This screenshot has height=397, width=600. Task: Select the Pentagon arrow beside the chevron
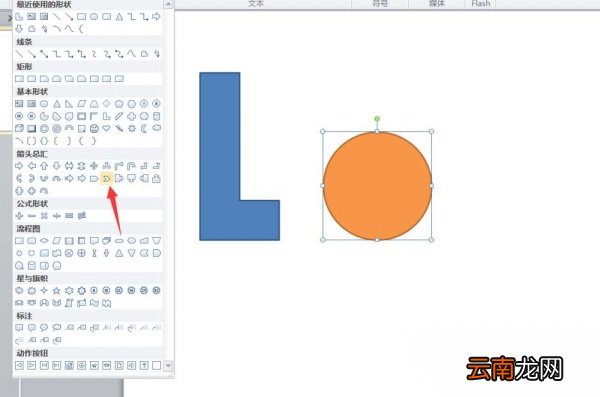point(94,178)
